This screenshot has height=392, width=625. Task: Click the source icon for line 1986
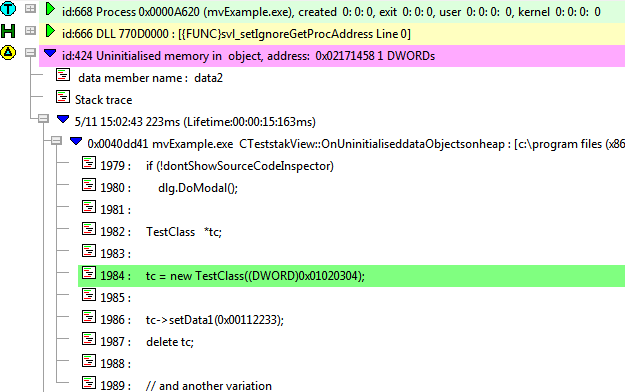tap(89, 317)
